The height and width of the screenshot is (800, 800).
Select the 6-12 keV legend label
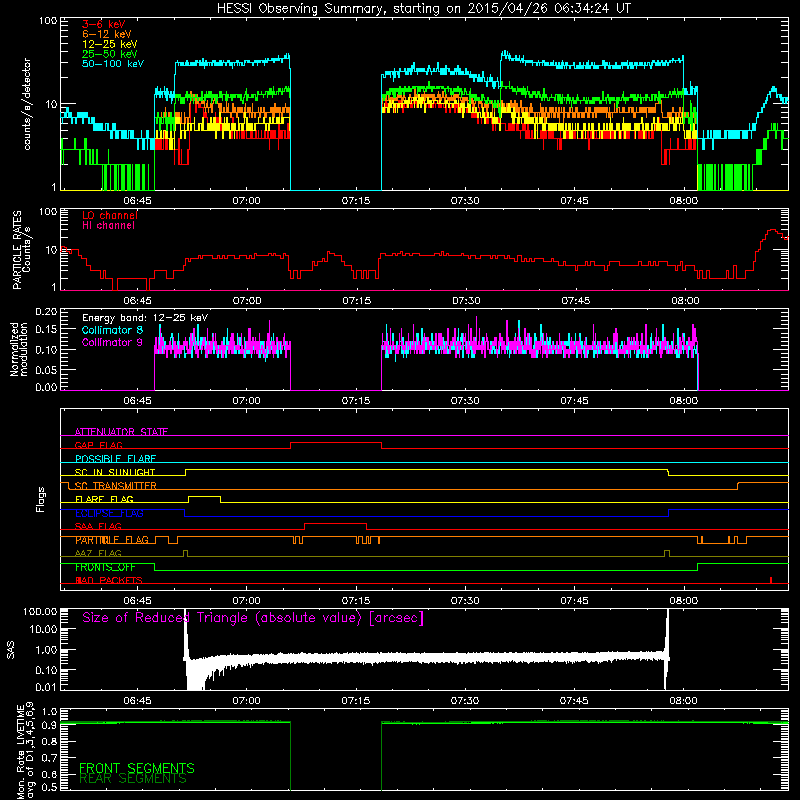click(x=106, y=34)
